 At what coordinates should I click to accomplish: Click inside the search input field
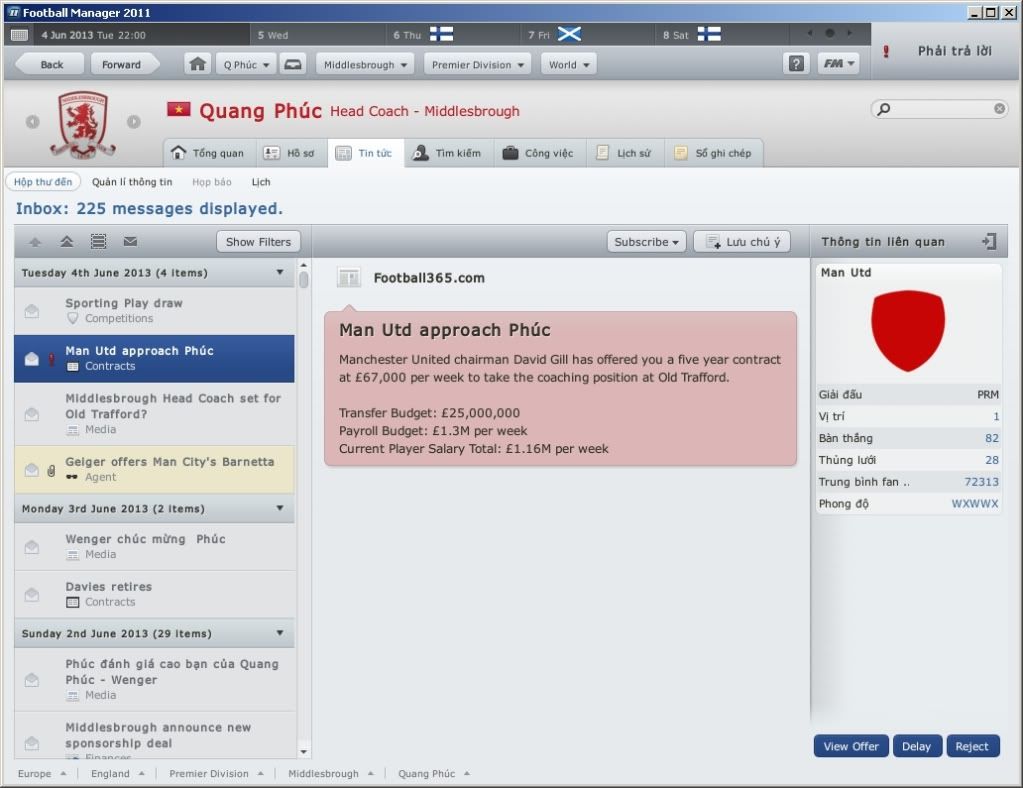tap(939, 109)
